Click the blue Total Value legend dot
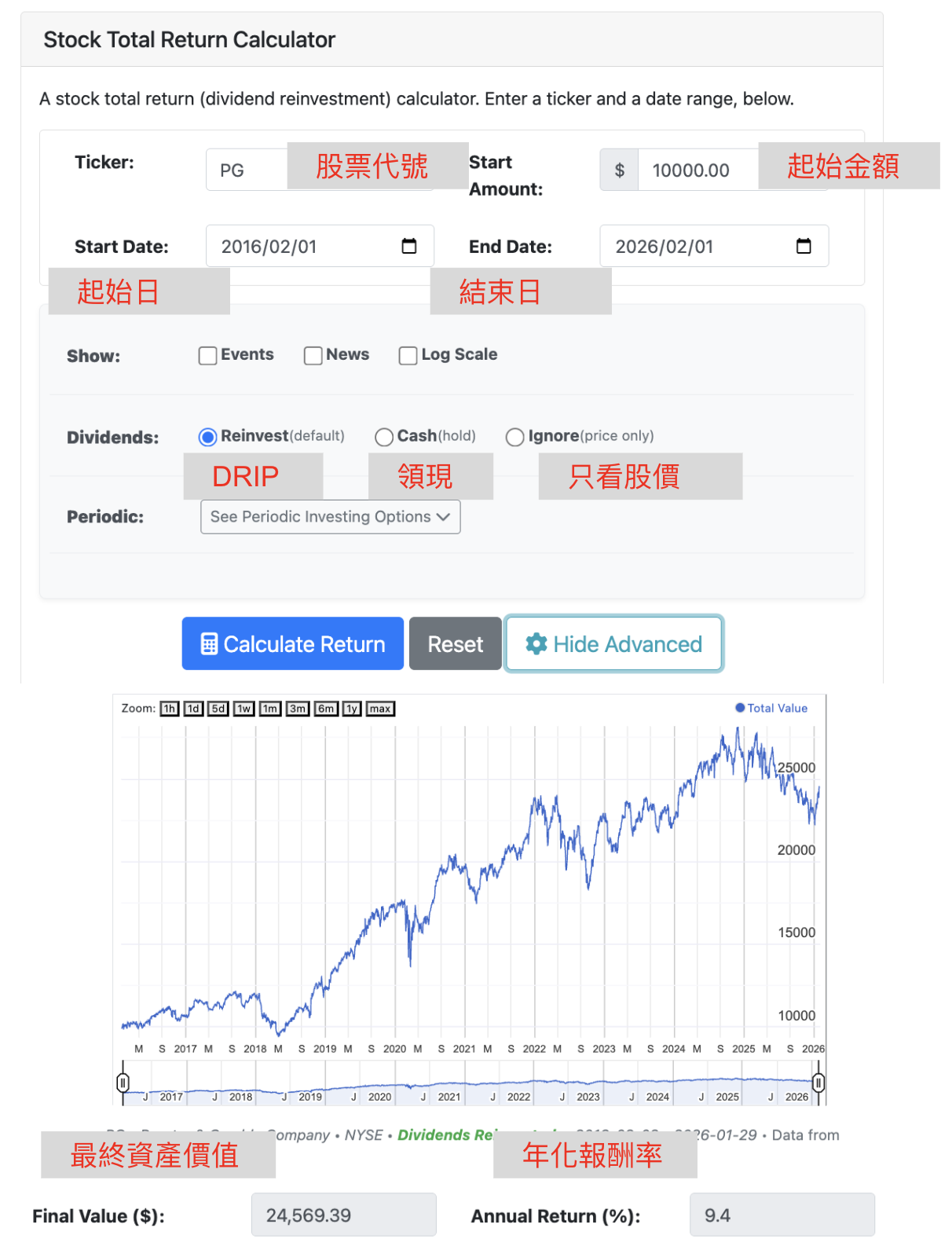 click(740, 708)
